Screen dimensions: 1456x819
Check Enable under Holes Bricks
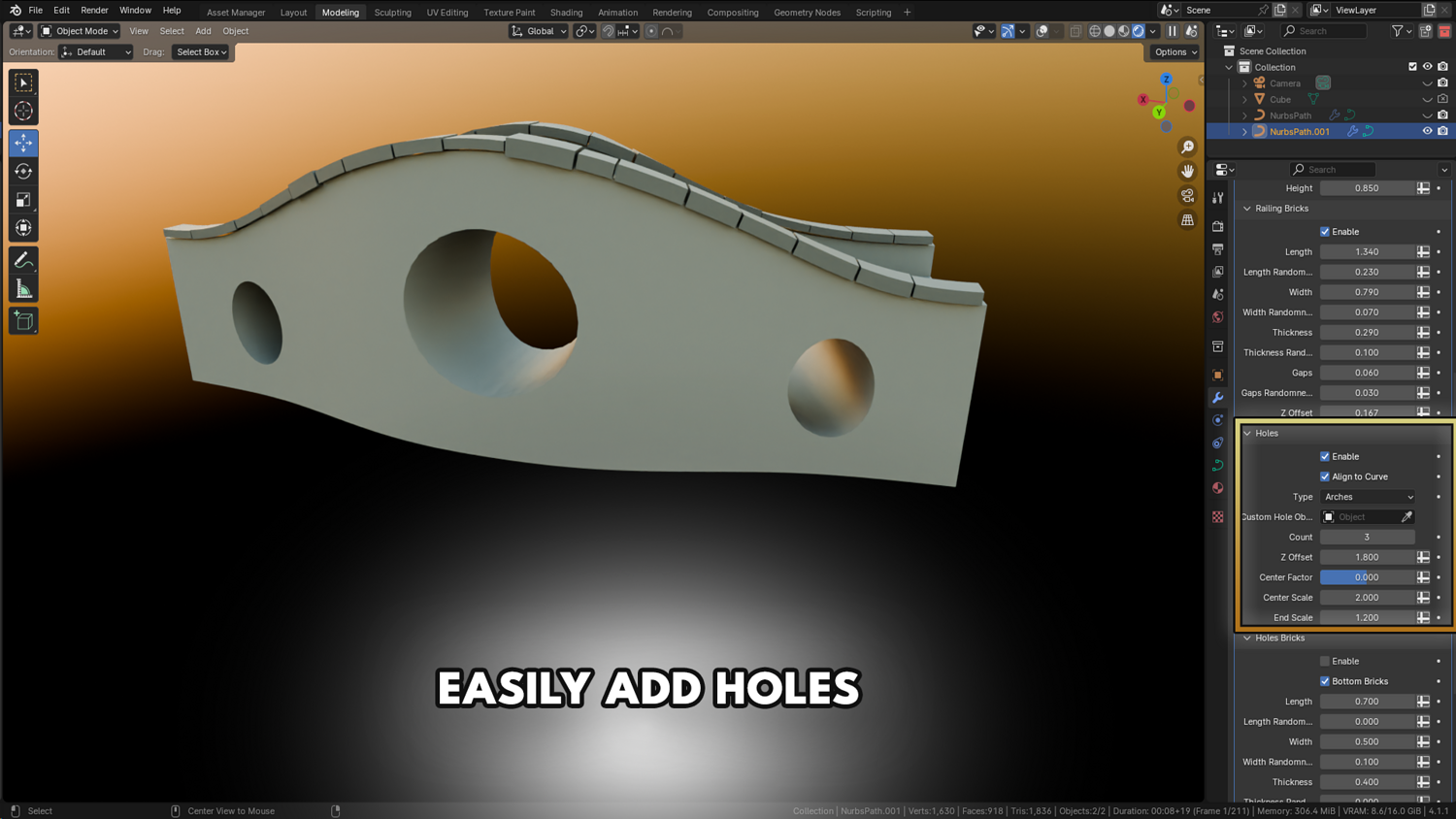click(1325, 661)
